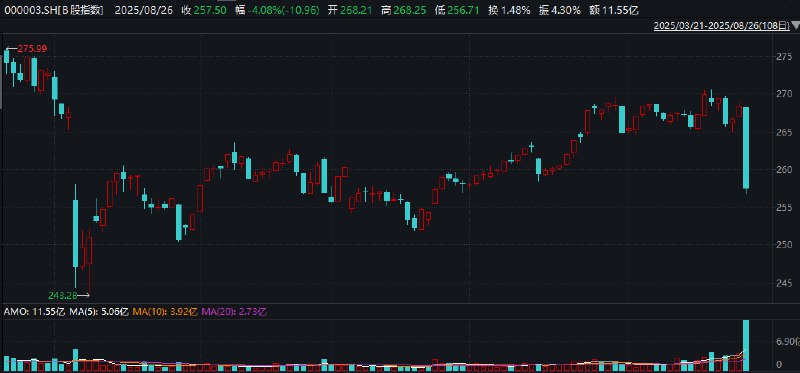Select the MA(5): 5.06亿 indicator label
The height and width of the screenshot is (373, 800).
click(99, 312)
